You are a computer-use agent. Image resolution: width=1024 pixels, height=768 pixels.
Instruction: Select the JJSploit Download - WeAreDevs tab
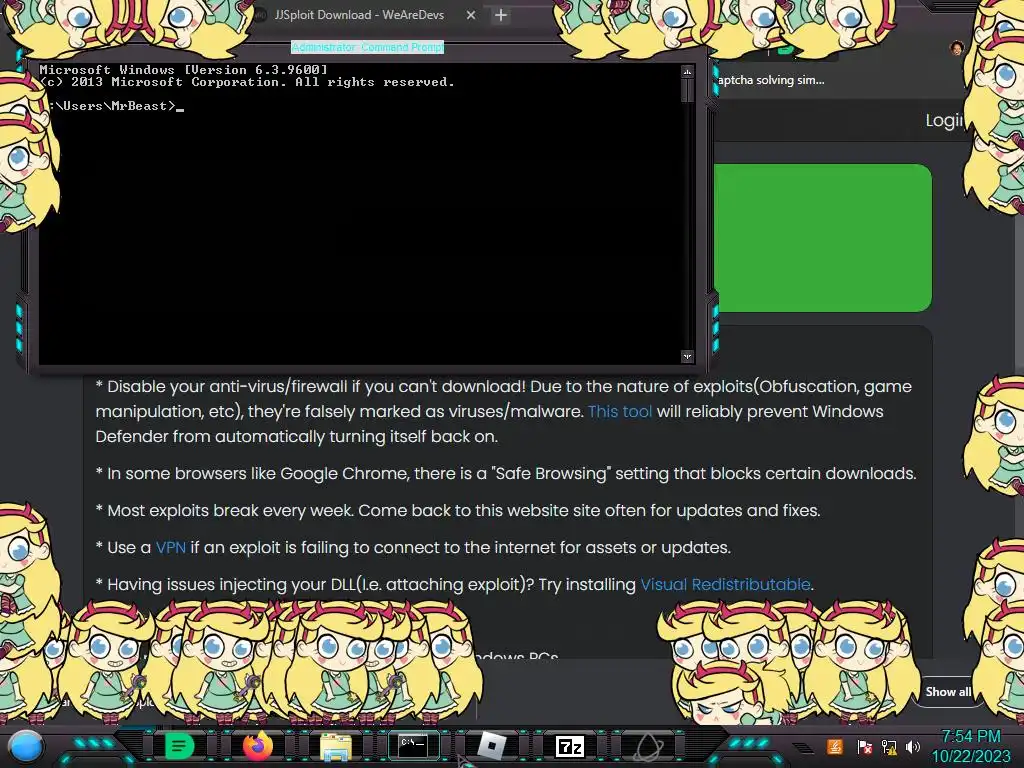pos(359,15)
